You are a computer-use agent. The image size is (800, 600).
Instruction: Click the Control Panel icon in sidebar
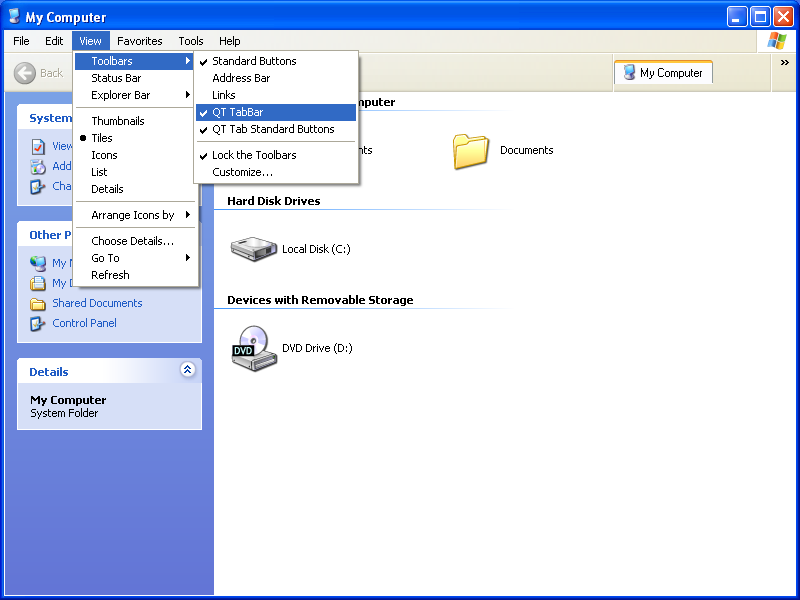pos(38,323)
